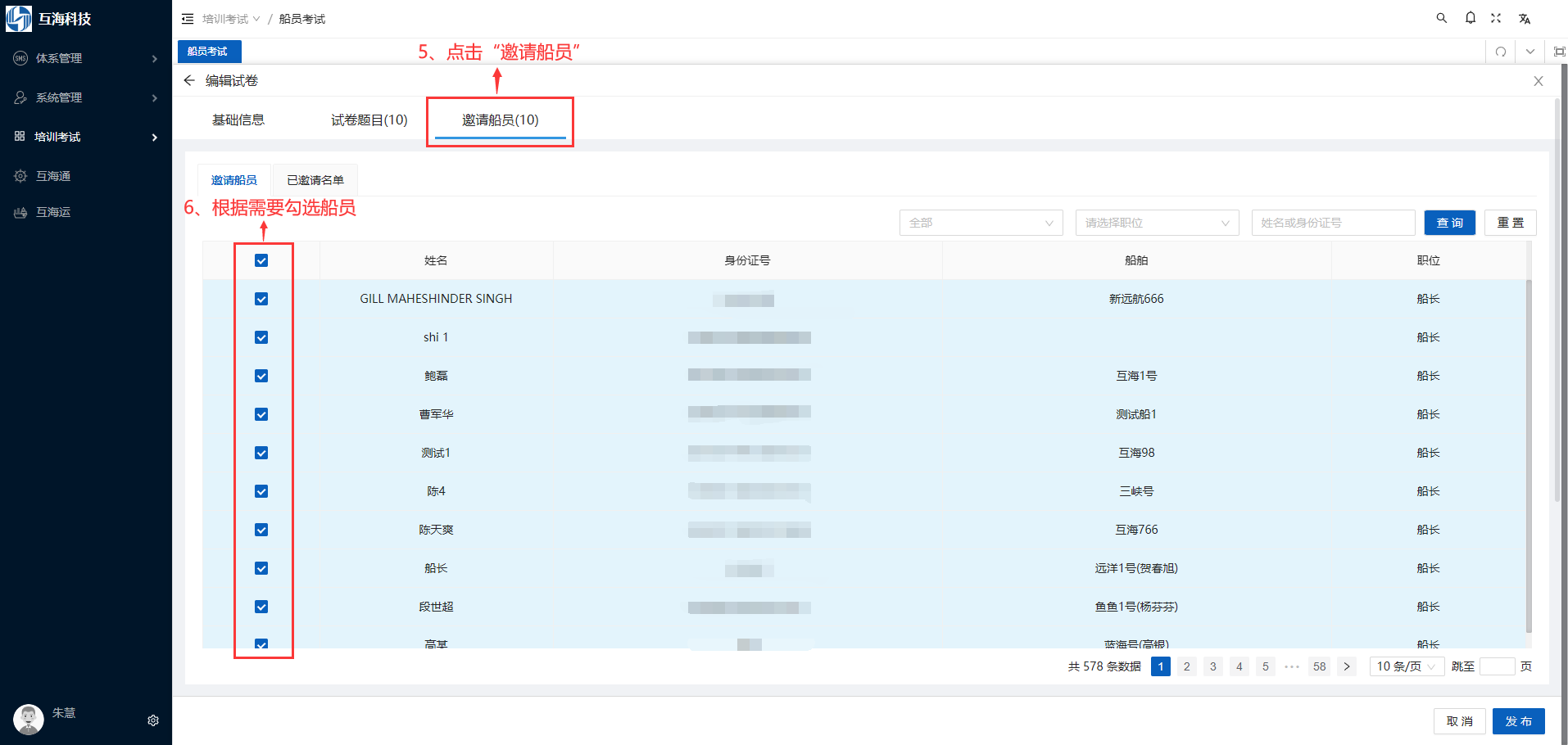The image size is (1568, 745).
Task: Click the table vertical scrollbar
Action: point(1529,456)
